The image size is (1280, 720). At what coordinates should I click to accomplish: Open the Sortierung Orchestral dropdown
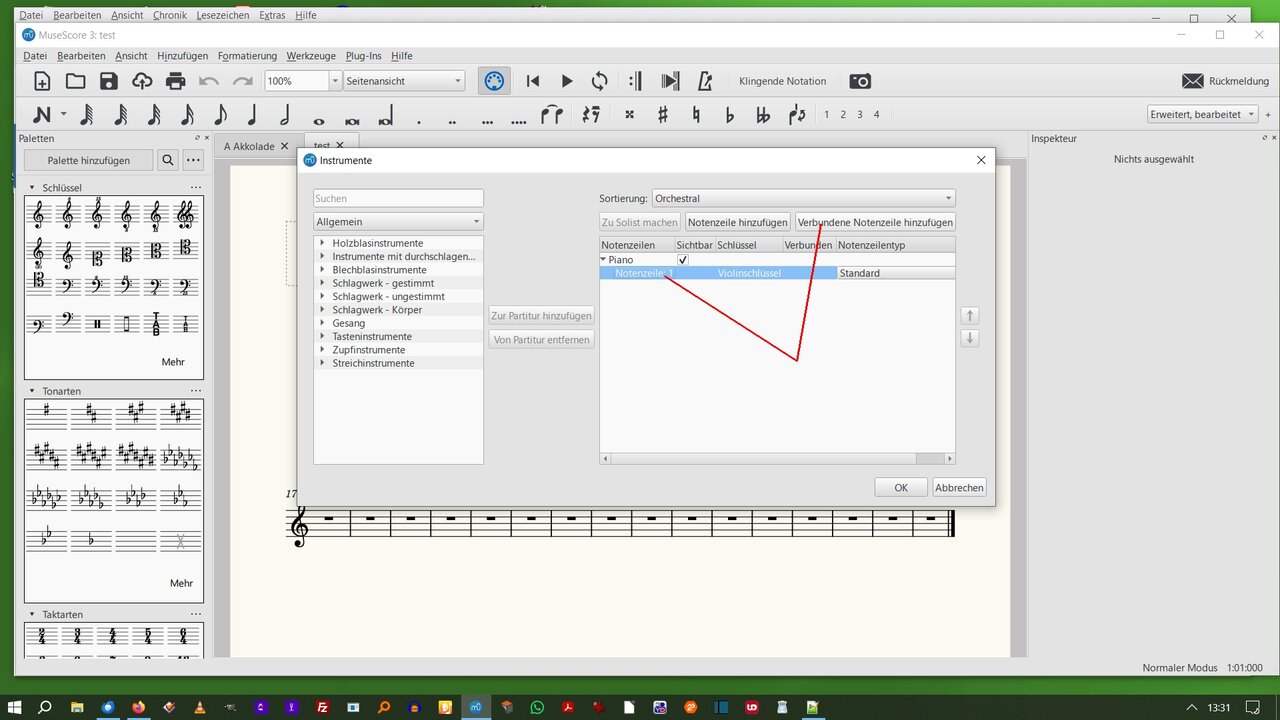pyautogui.click(x=803, y=198)
